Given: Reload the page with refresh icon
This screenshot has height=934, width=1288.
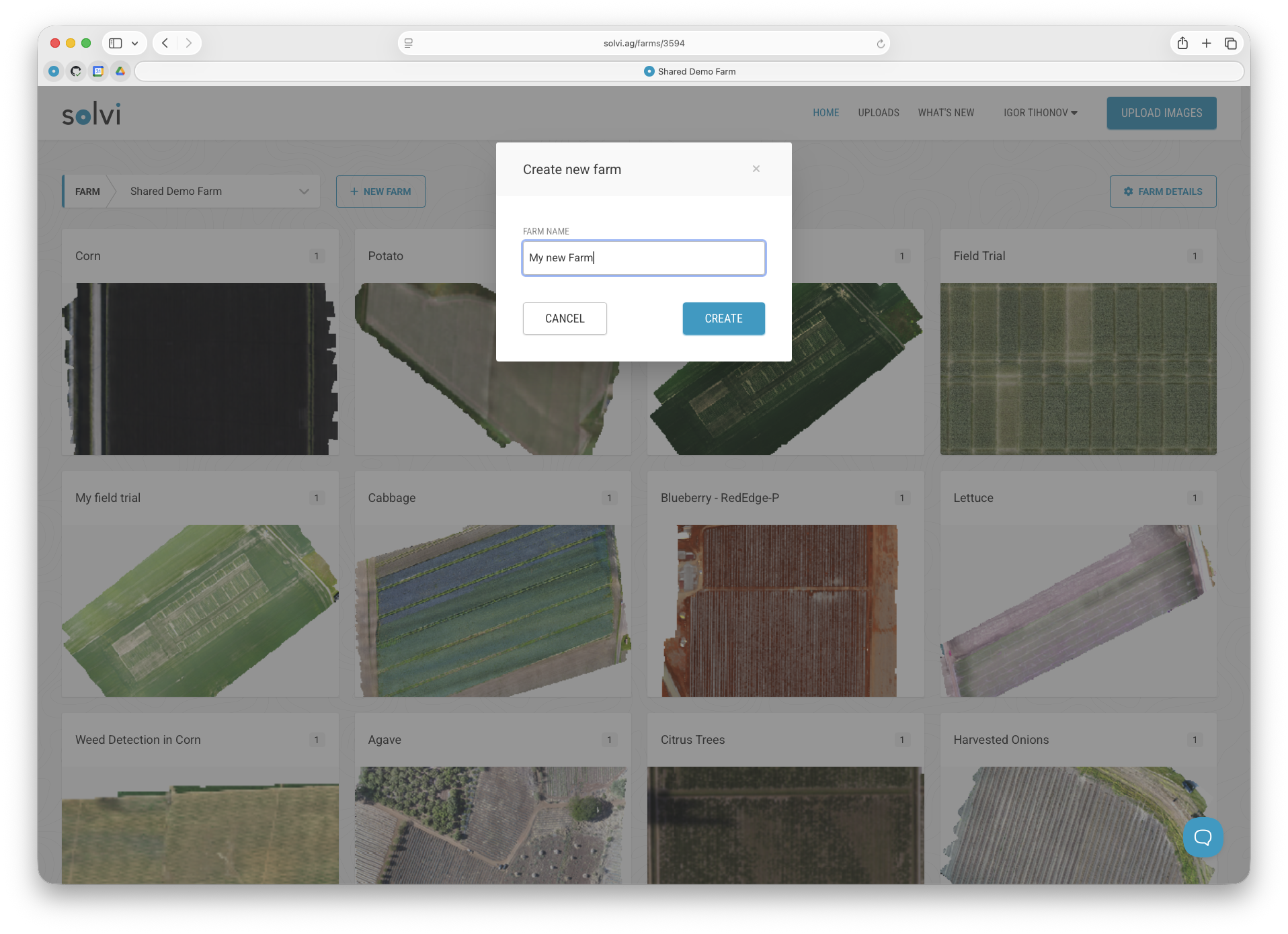Looking at the screenshot, I should tap(880, 44).
